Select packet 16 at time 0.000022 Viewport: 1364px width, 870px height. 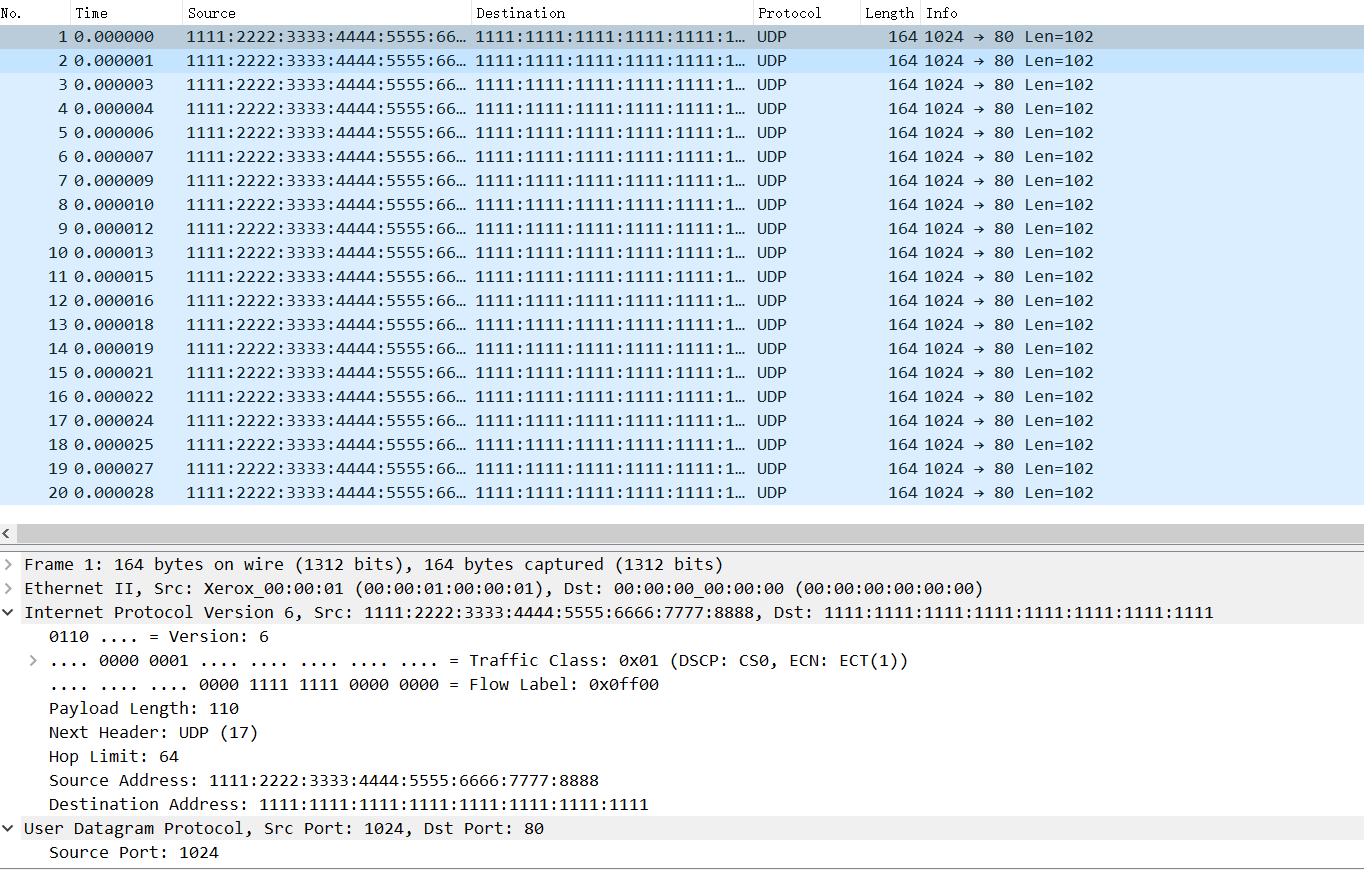(682, 397)
